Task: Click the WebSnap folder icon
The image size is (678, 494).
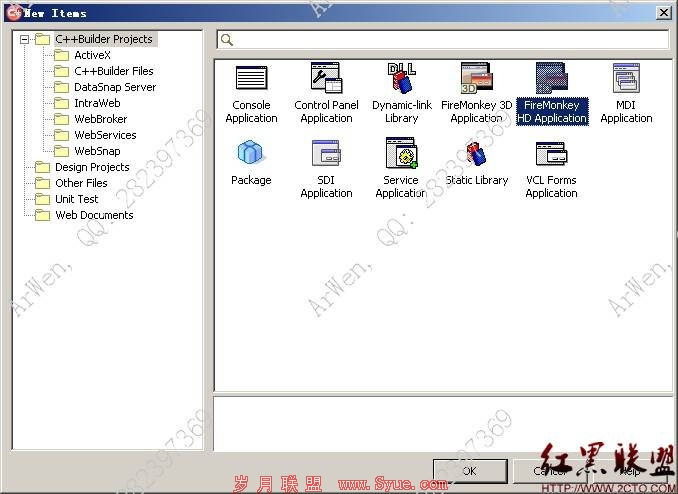Action: (61, 151)
